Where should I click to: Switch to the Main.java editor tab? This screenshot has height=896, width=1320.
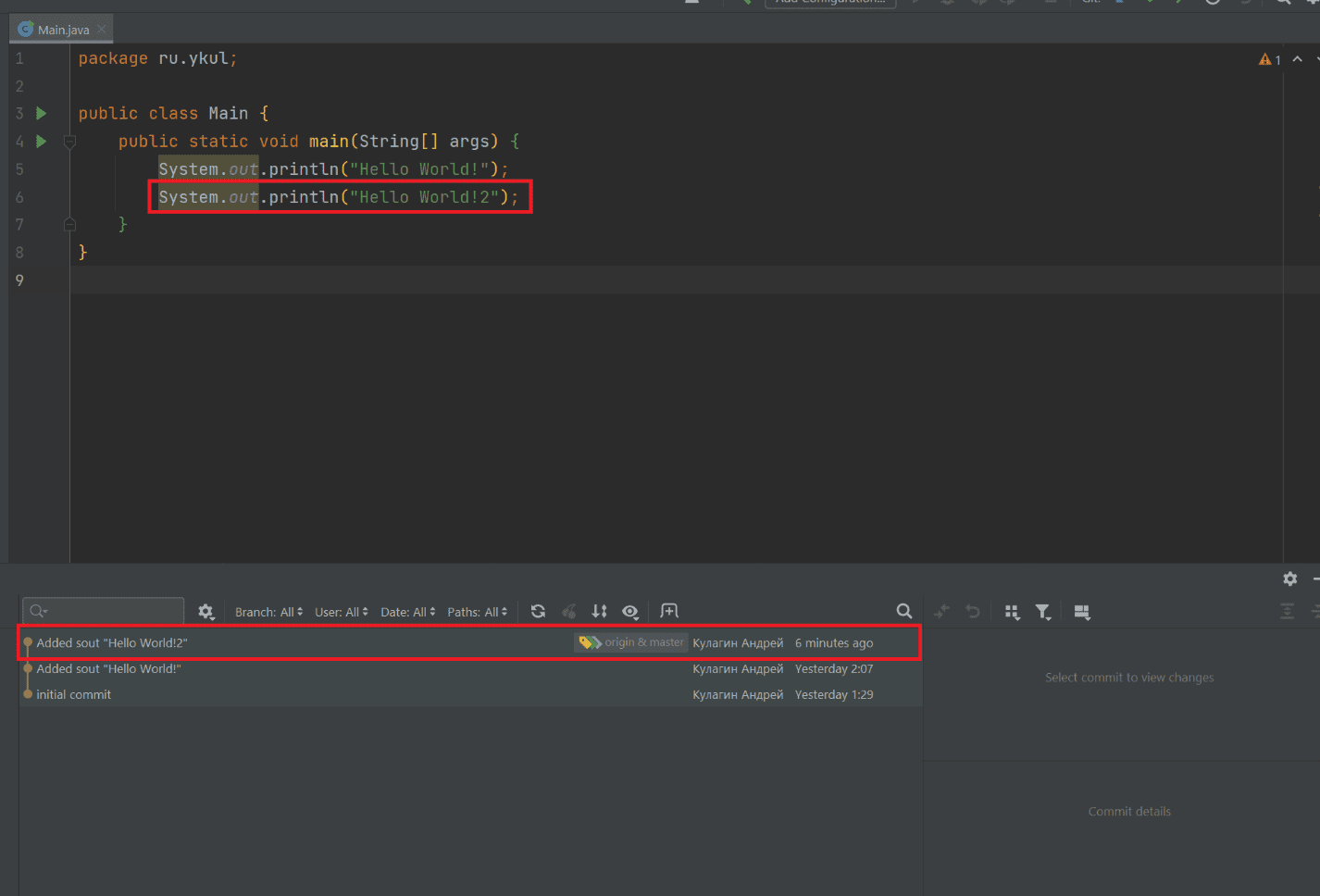63,30
